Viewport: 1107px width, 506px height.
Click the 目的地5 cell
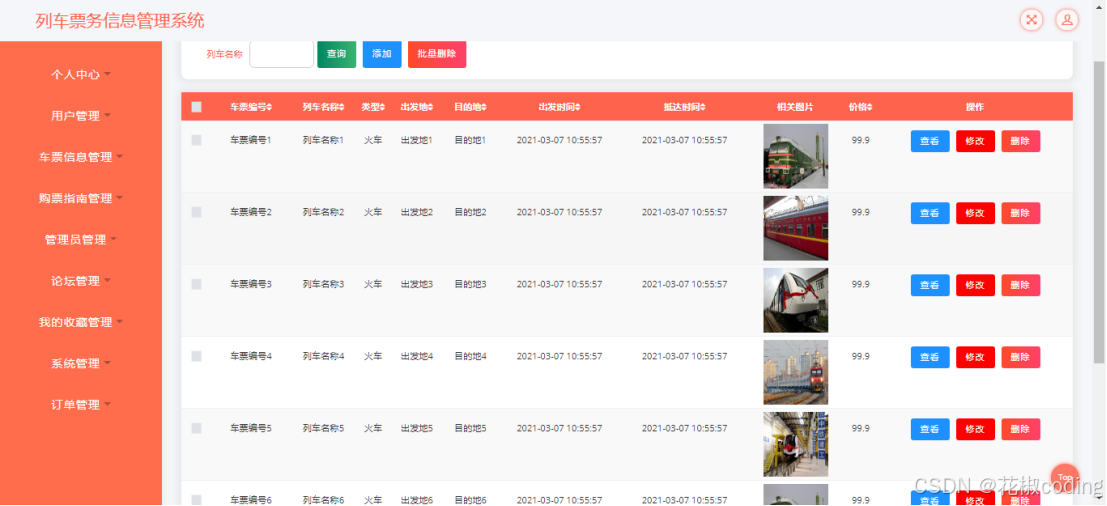point(470,428)
